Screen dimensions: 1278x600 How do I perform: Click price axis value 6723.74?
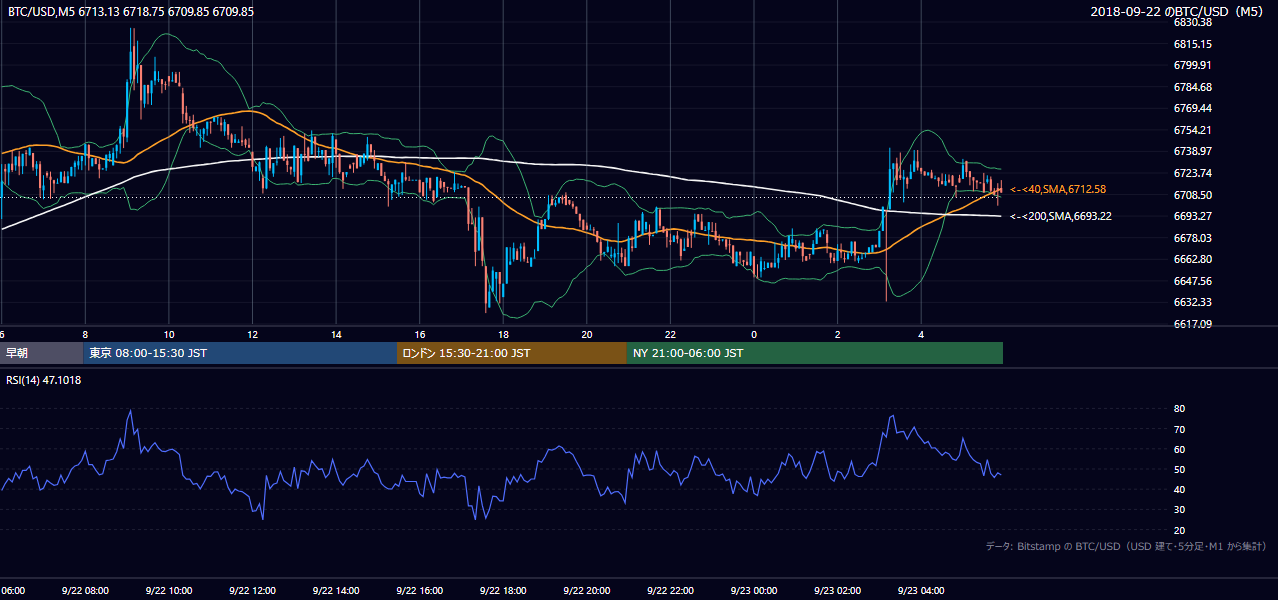(1193, 173)
